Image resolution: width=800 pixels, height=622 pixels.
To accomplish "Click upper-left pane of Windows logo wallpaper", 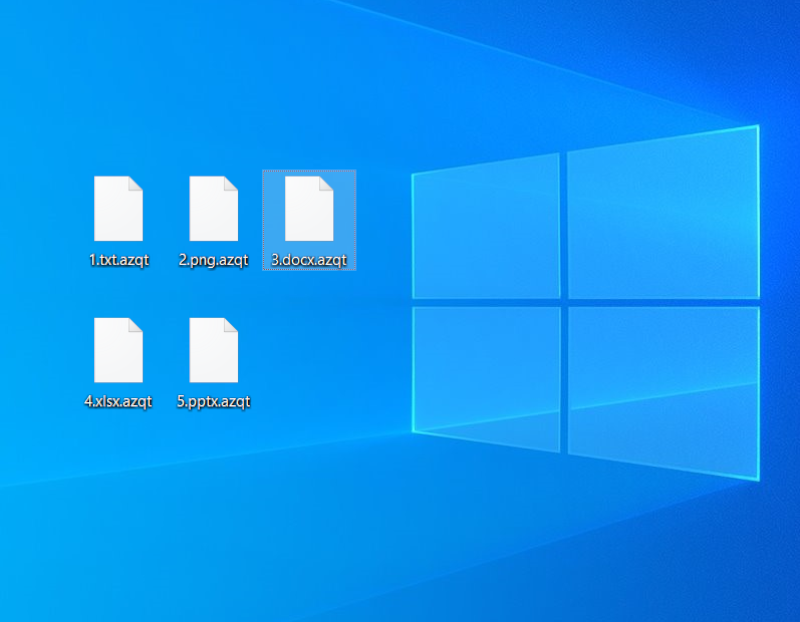I will [x=486, y=230].
